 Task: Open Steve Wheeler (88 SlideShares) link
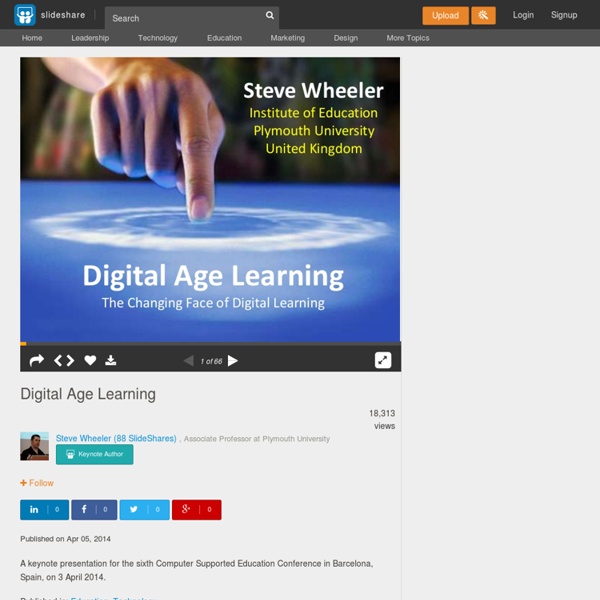(x=116, y=438)
